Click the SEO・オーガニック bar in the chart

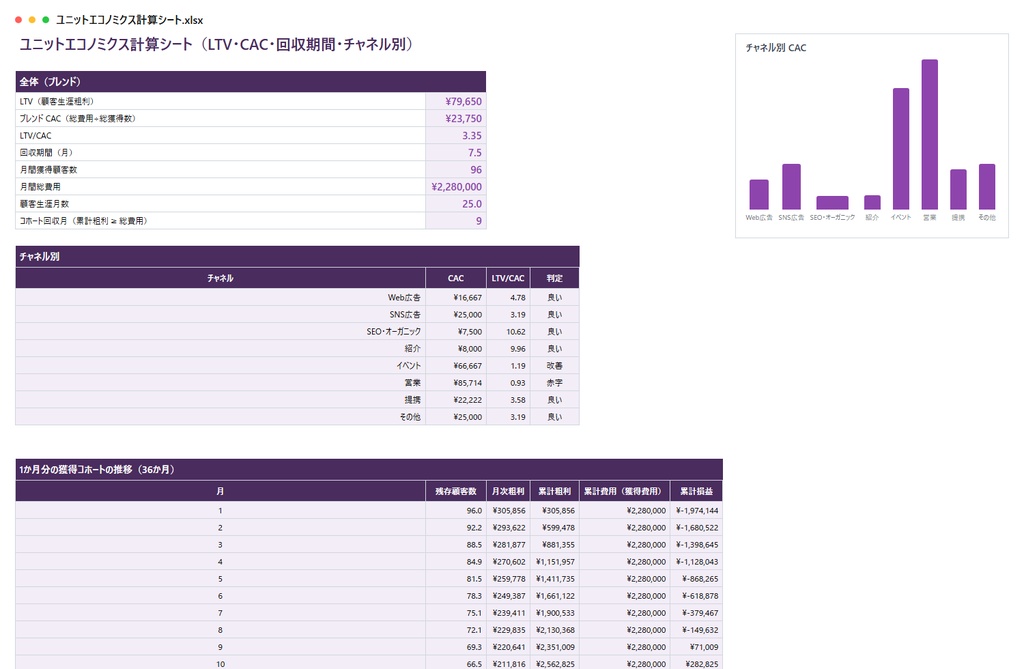(x=832, y=203)
